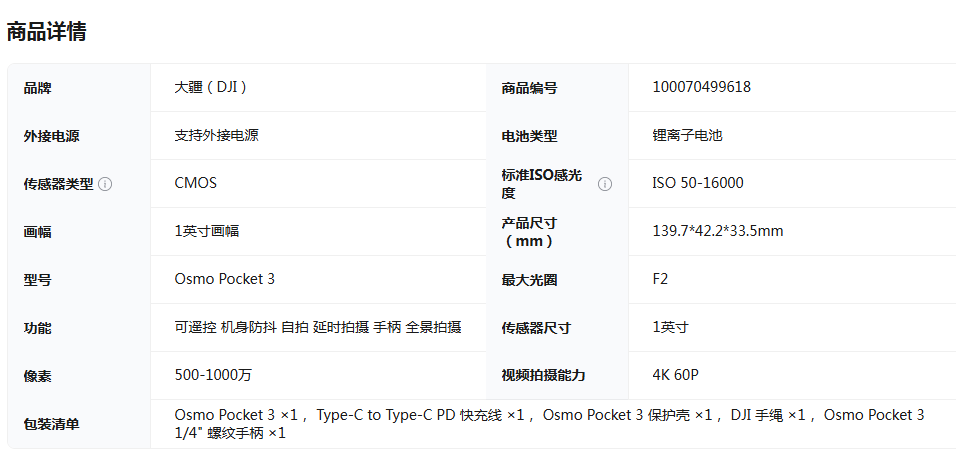The height and width of the screenshot is (455, 956).
Task: Click the ISO 50-16000 value
Action: point(697,183)
